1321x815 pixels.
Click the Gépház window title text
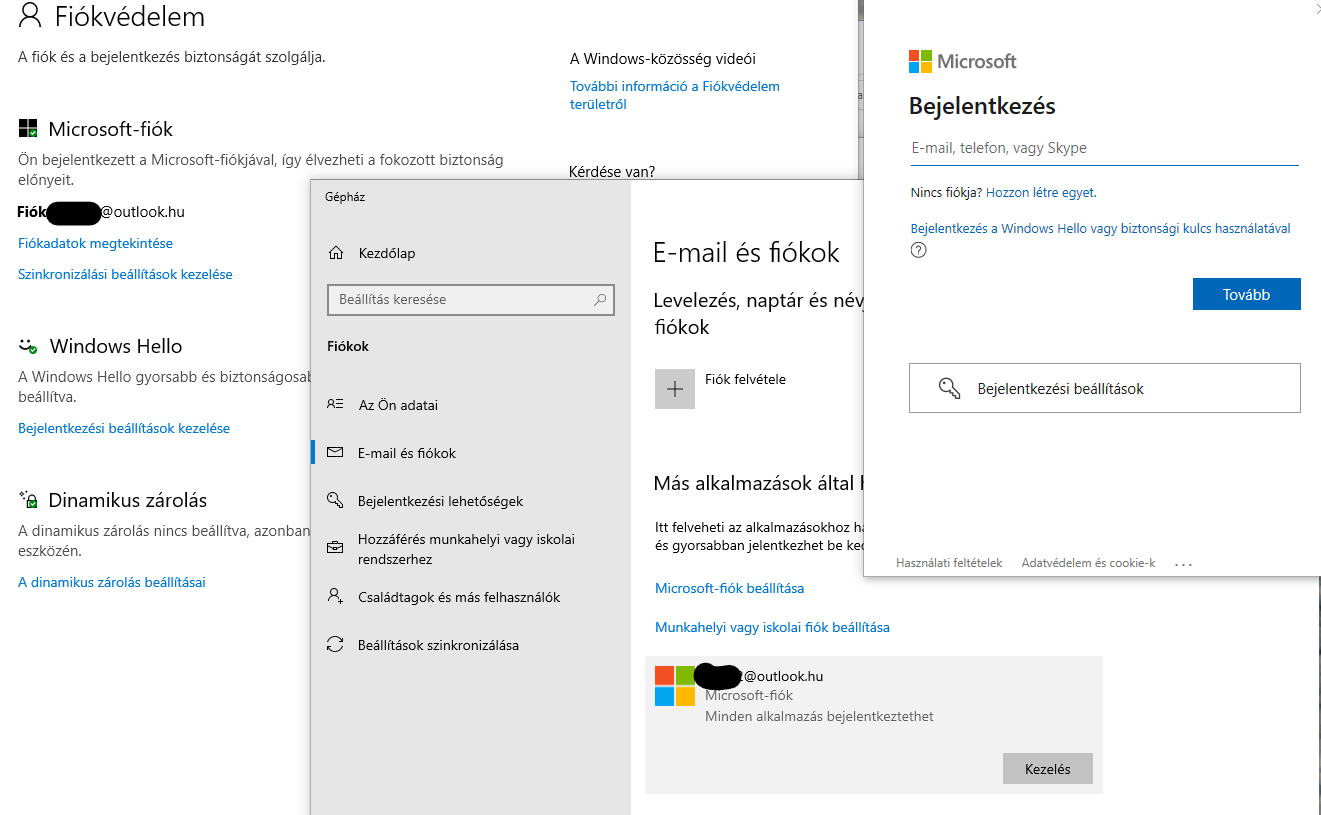(345, 197)
